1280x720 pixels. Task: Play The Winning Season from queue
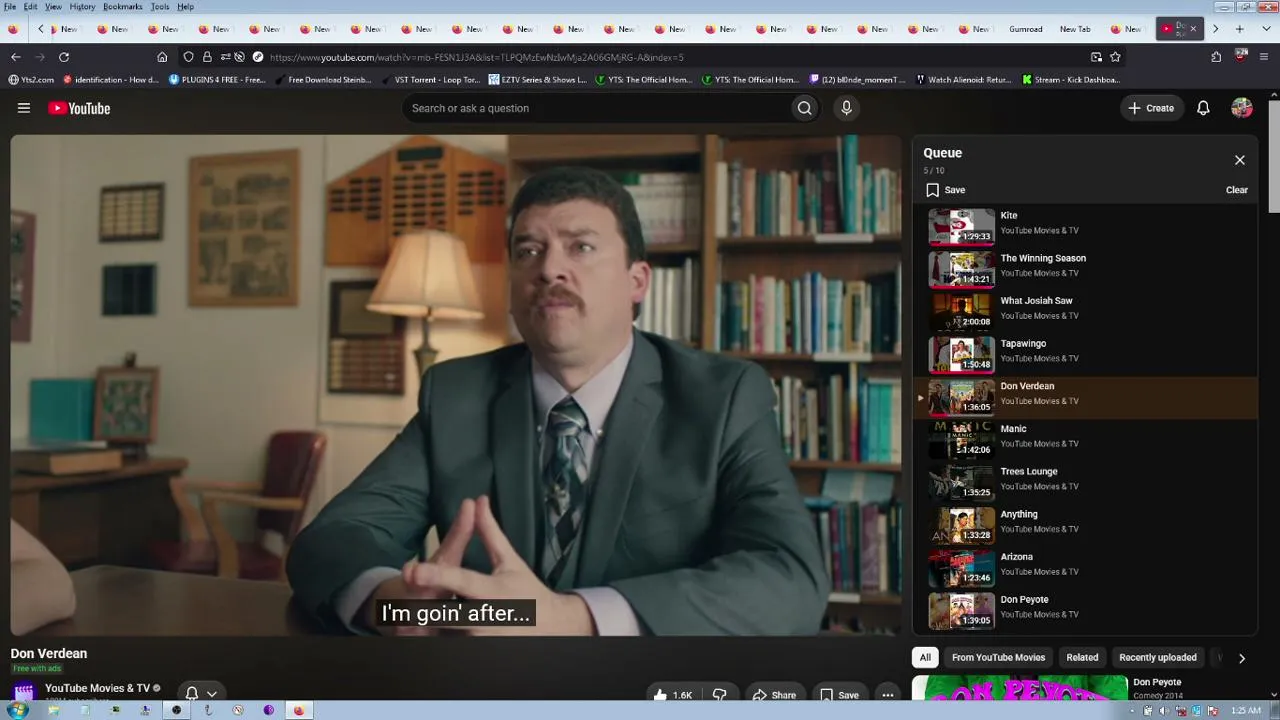[x=1086, y=269]
